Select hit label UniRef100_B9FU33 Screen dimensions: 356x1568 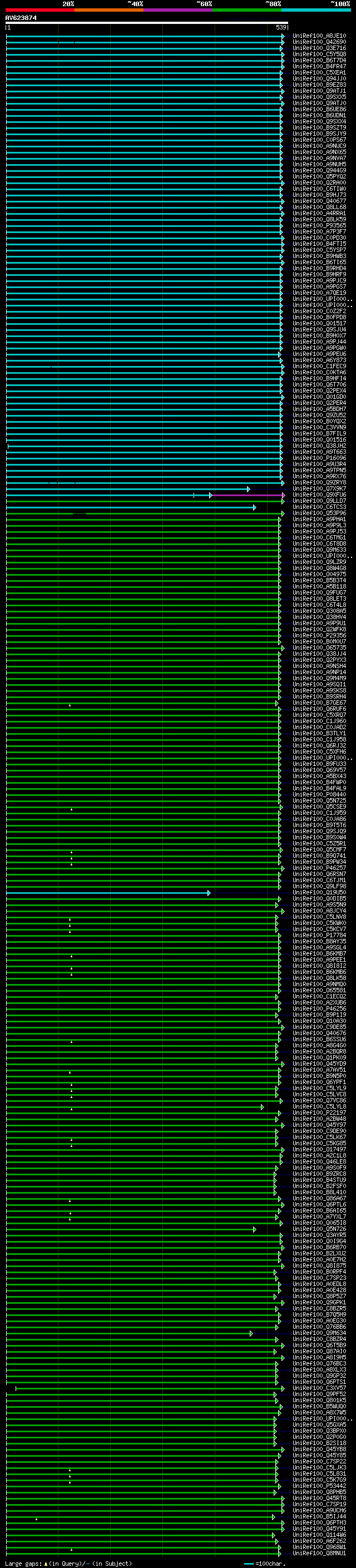coord(319,764)
